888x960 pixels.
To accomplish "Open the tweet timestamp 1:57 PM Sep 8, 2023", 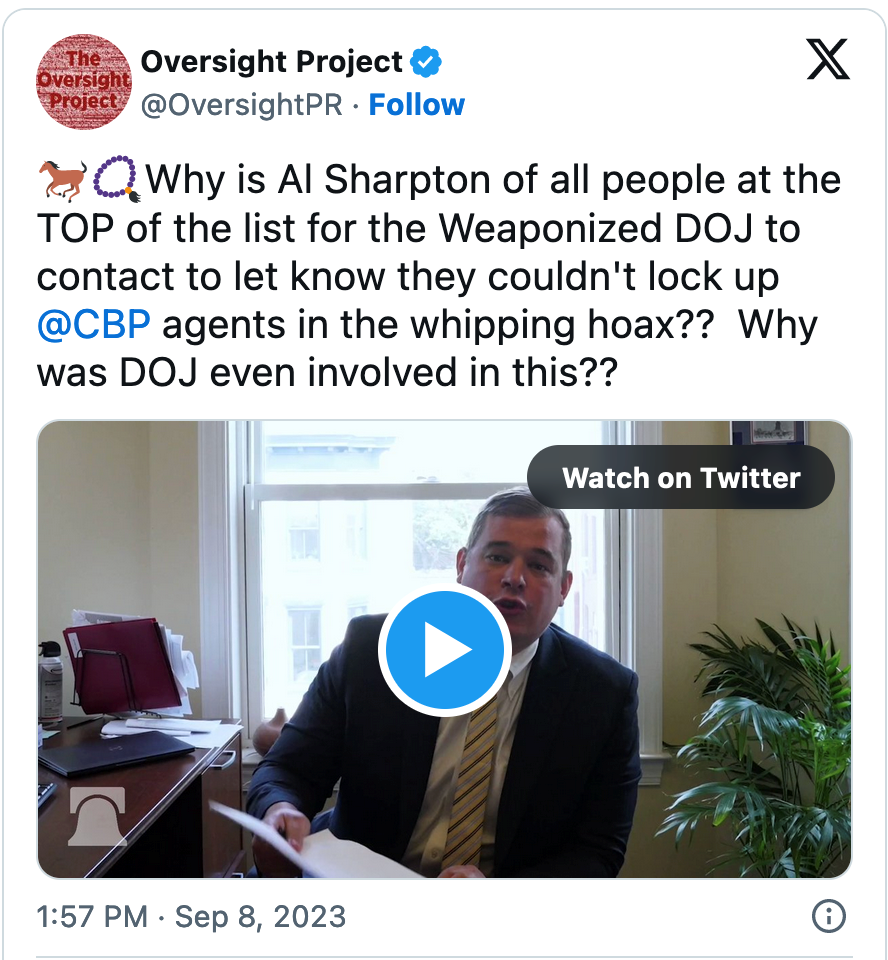I will coord(191,917).
